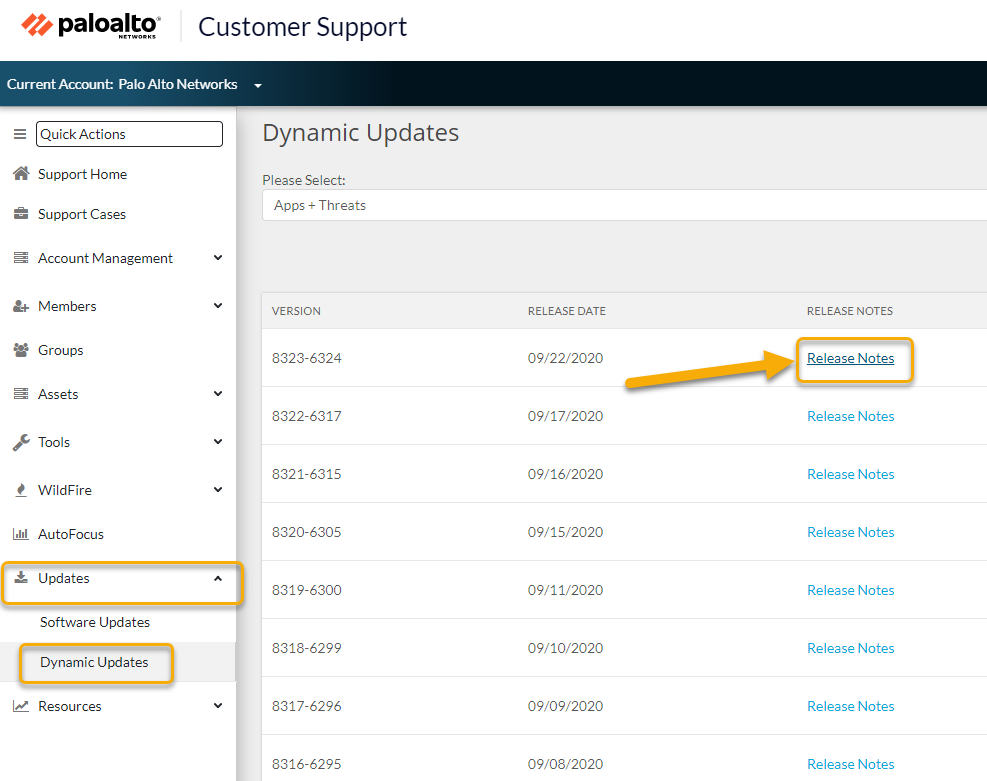Click the Tools wrench icon
The height and width of the screenshot is (781, 987).
20,442
